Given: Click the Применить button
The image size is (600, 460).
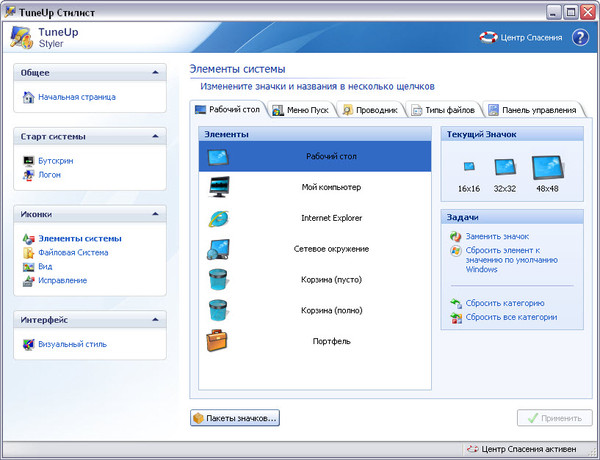Looking at the screenshot, I should tap(555, 418).
